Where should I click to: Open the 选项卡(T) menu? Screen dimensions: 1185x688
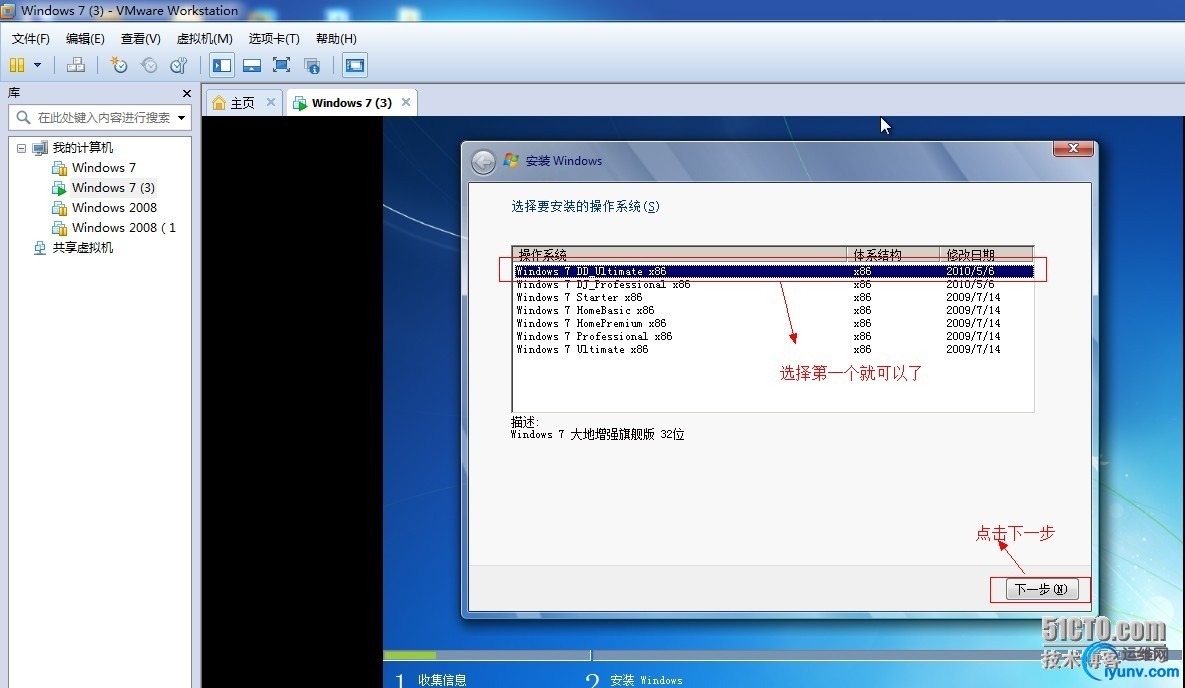[274, 39]
